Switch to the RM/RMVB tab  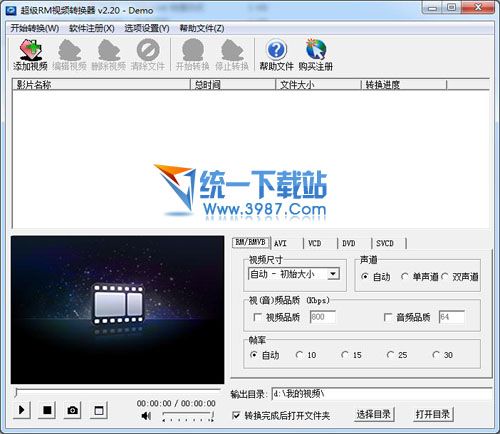251,242
